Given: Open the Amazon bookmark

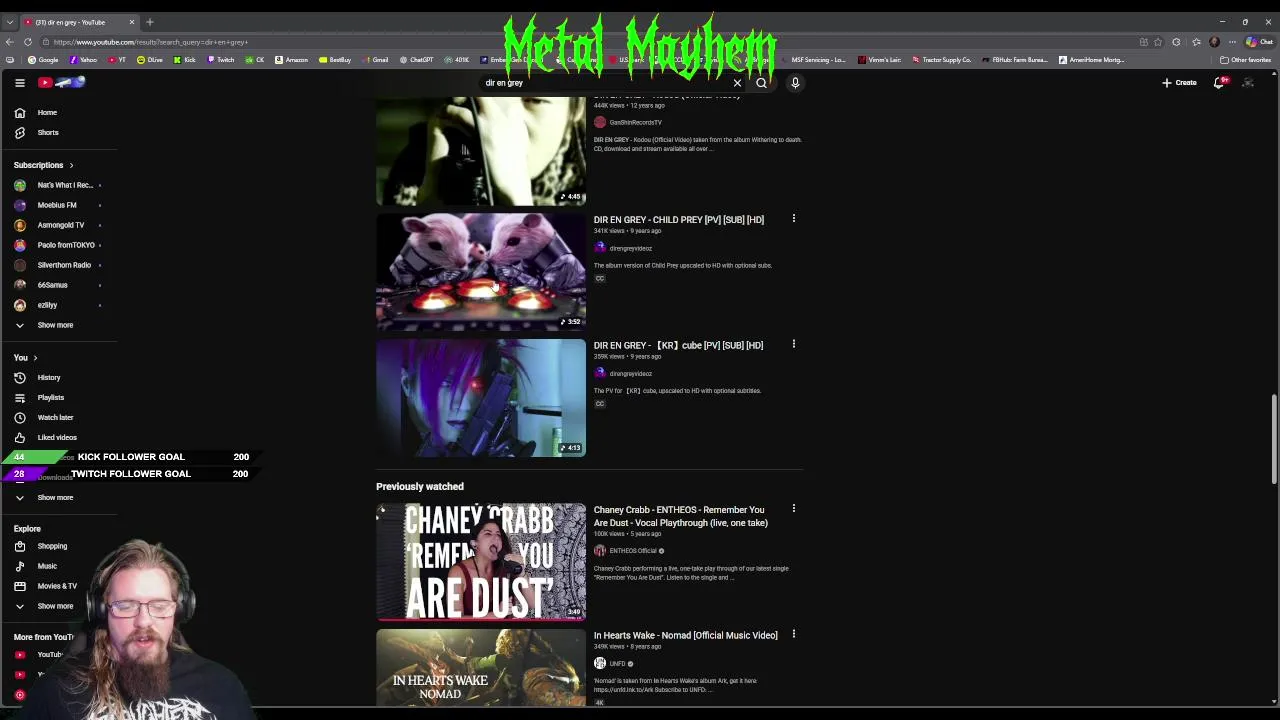Looking at the screenshot, I should click(292, 60).
